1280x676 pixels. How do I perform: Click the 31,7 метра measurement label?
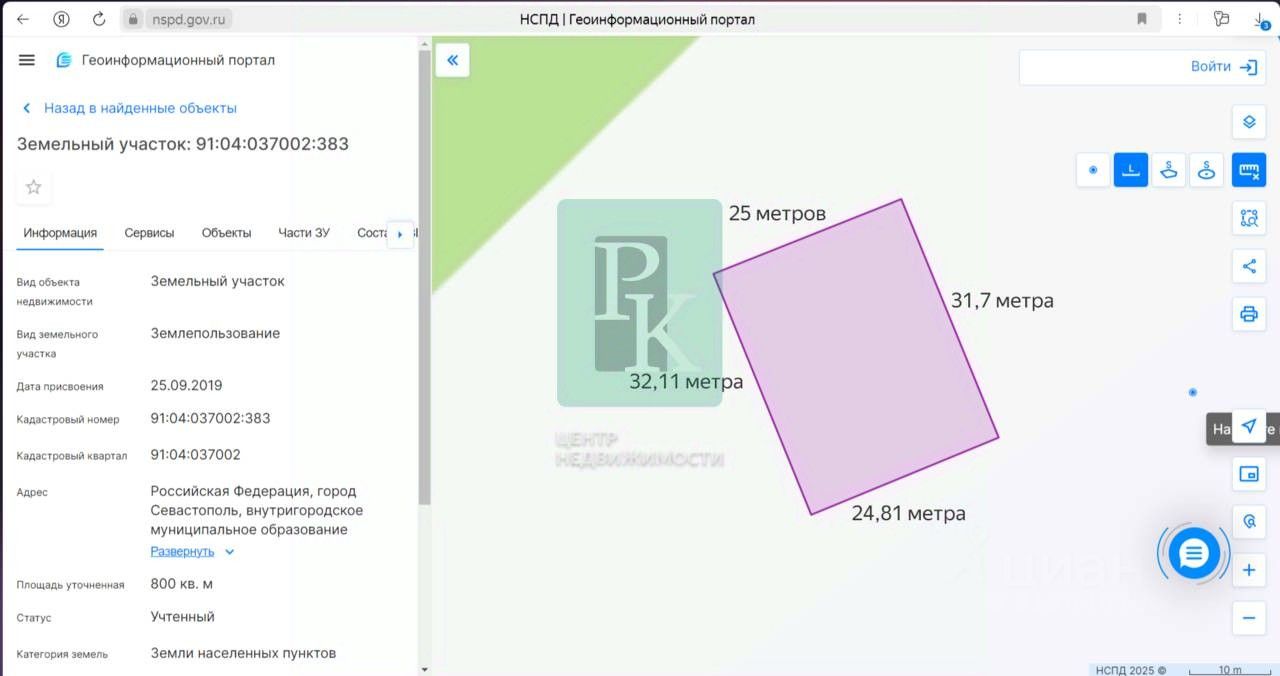point(1002,300)
